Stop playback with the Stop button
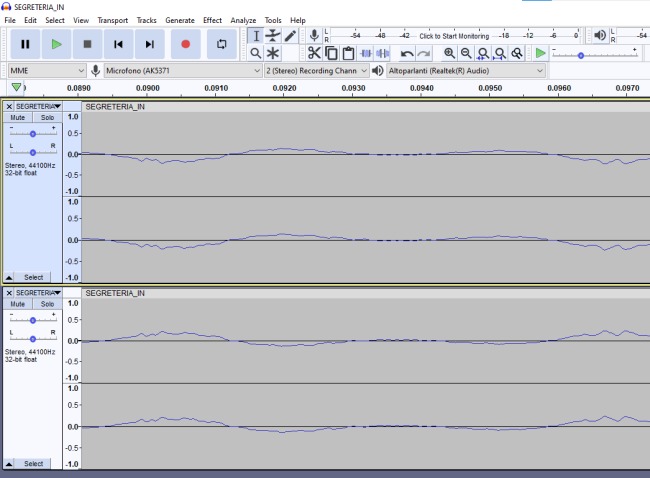The height and width of the screenshot is (478, 650). (x=87, y=44)
